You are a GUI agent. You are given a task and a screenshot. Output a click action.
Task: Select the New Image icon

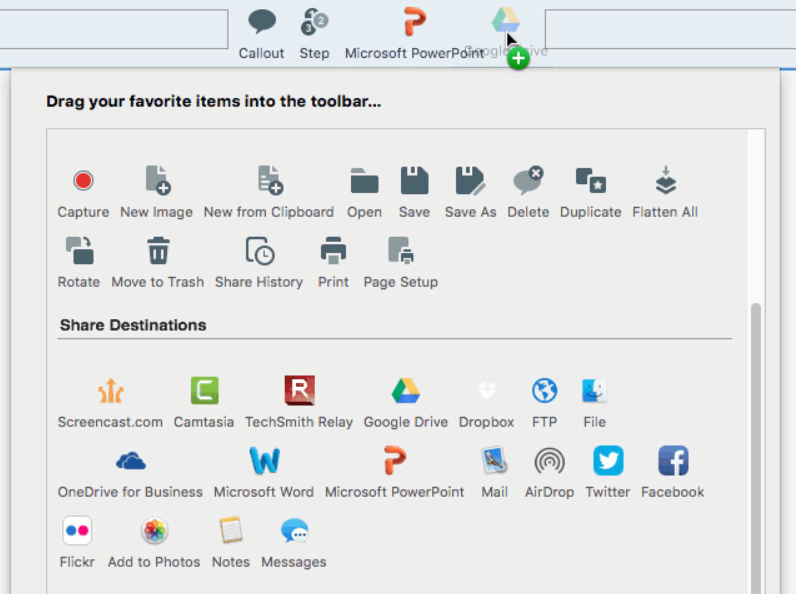157,180
